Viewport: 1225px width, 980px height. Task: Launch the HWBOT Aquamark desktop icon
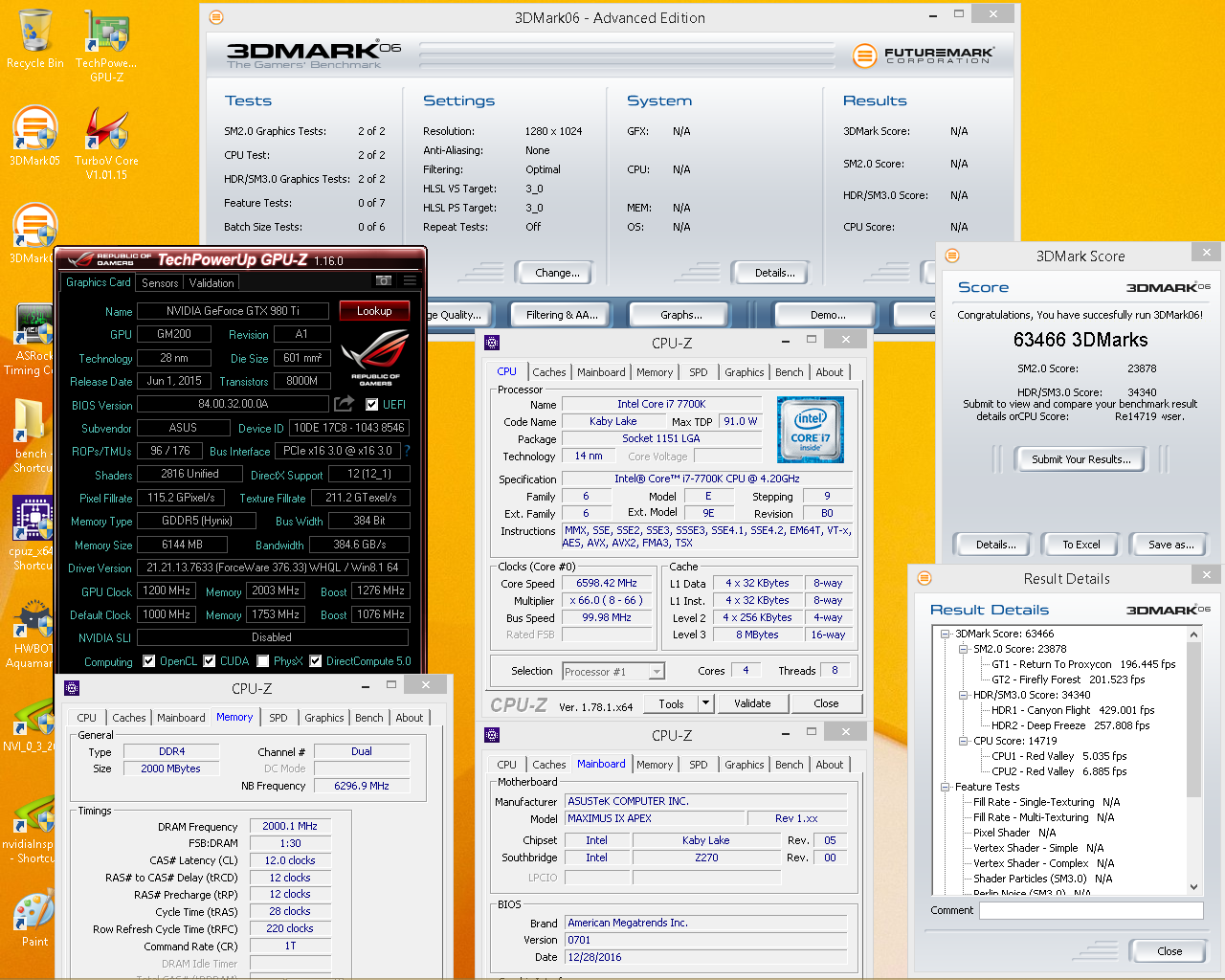(x=32, y=632)
